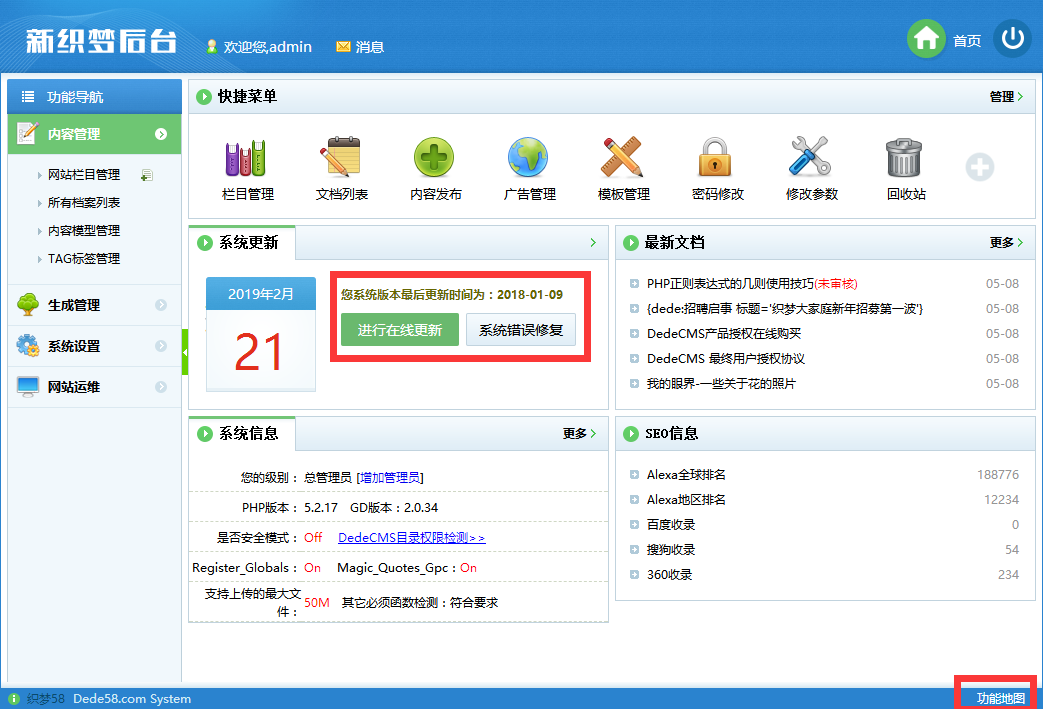This screenshot has height=709, width=1043.
Task: Click the 修改参数 wrench icon
Action: click(811, 159)
